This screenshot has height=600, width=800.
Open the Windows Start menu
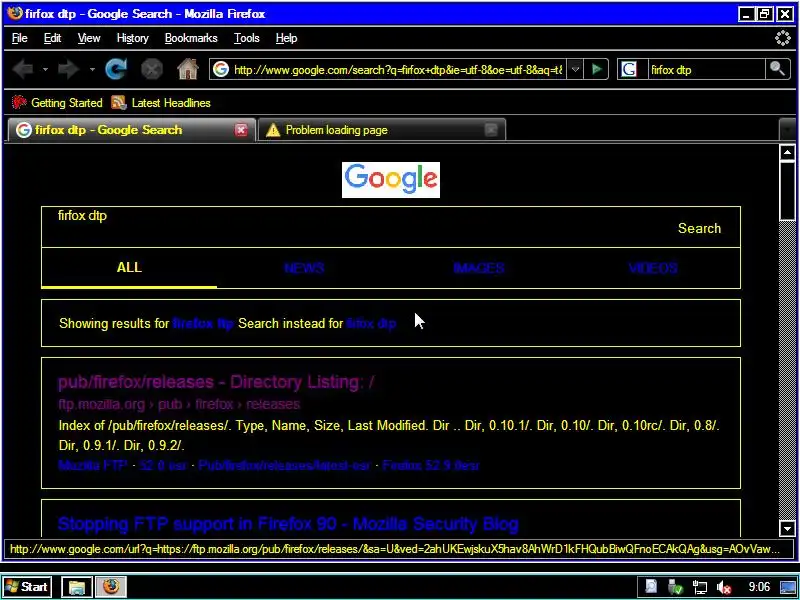pos(27,587)
